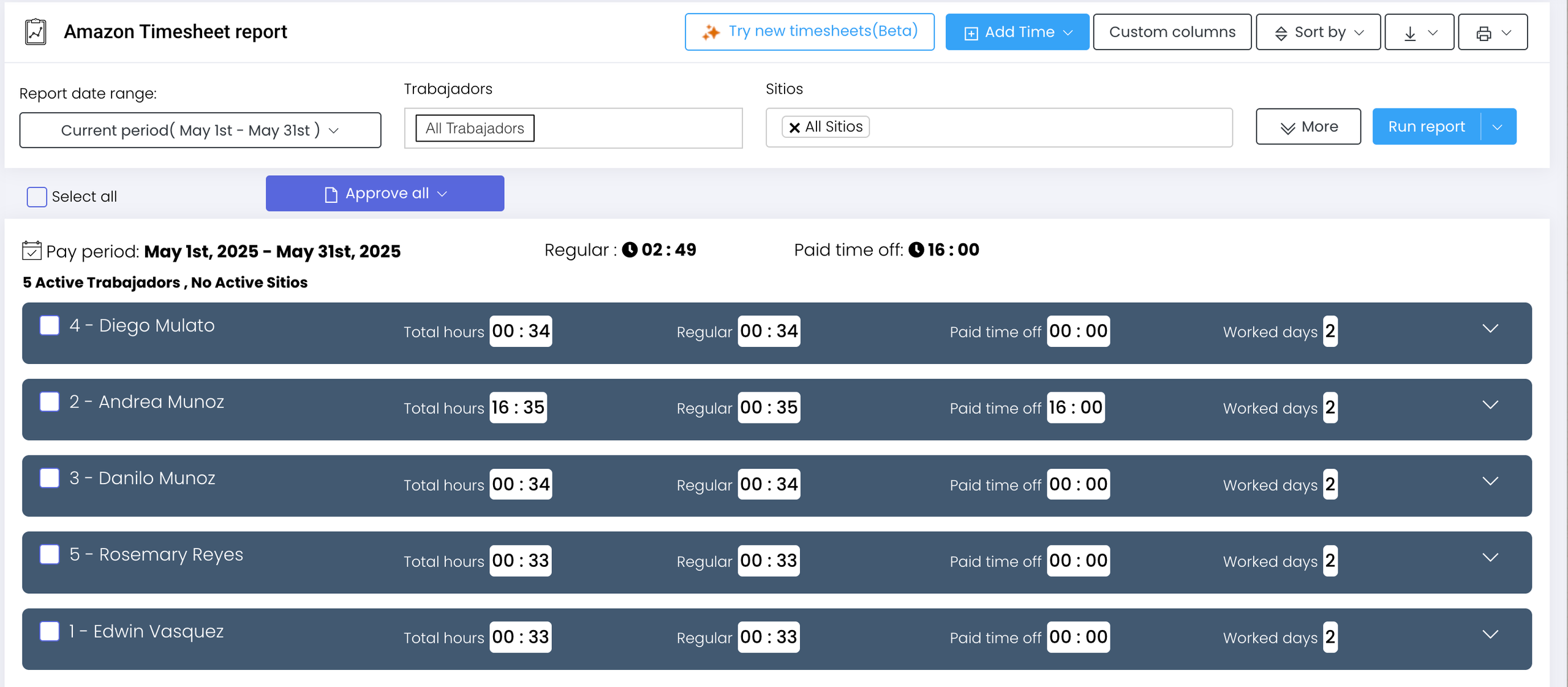This screenshot has width=1568, height=687.
Task: Tick the Rosemary Reyes row checkbox
Action: click(50, 555)
